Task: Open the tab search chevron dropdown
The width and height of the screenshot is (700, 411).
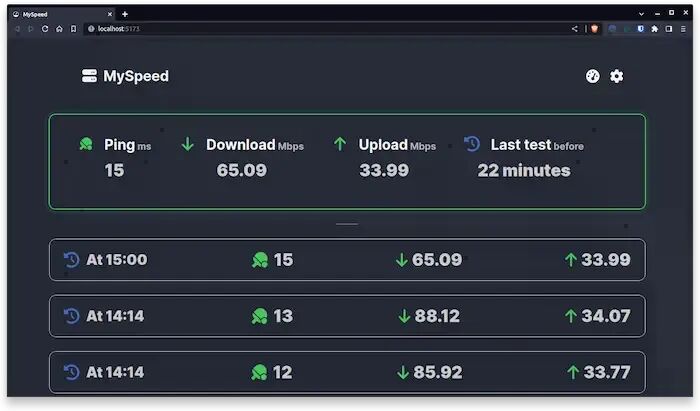Action: click(x=642, y=14)
